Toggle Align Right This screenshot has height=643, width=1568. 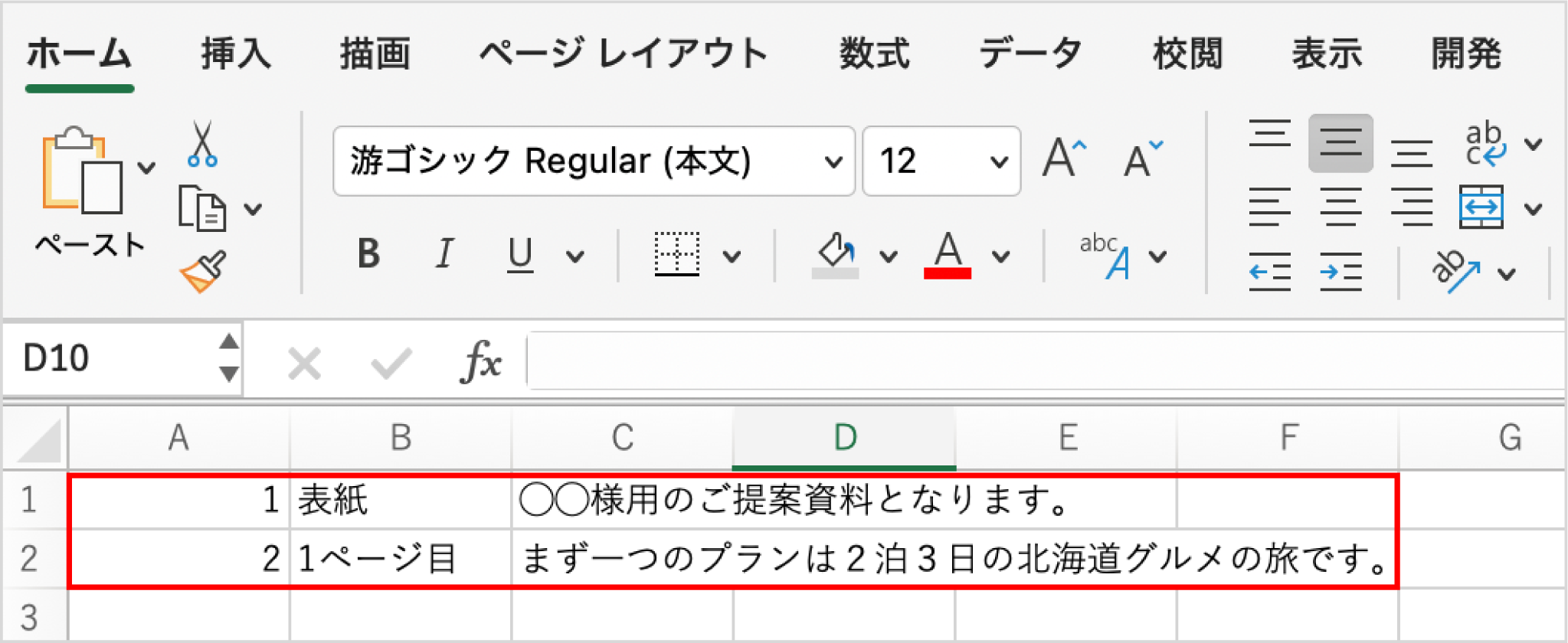pyautogui.click(x=1412, y=207)
